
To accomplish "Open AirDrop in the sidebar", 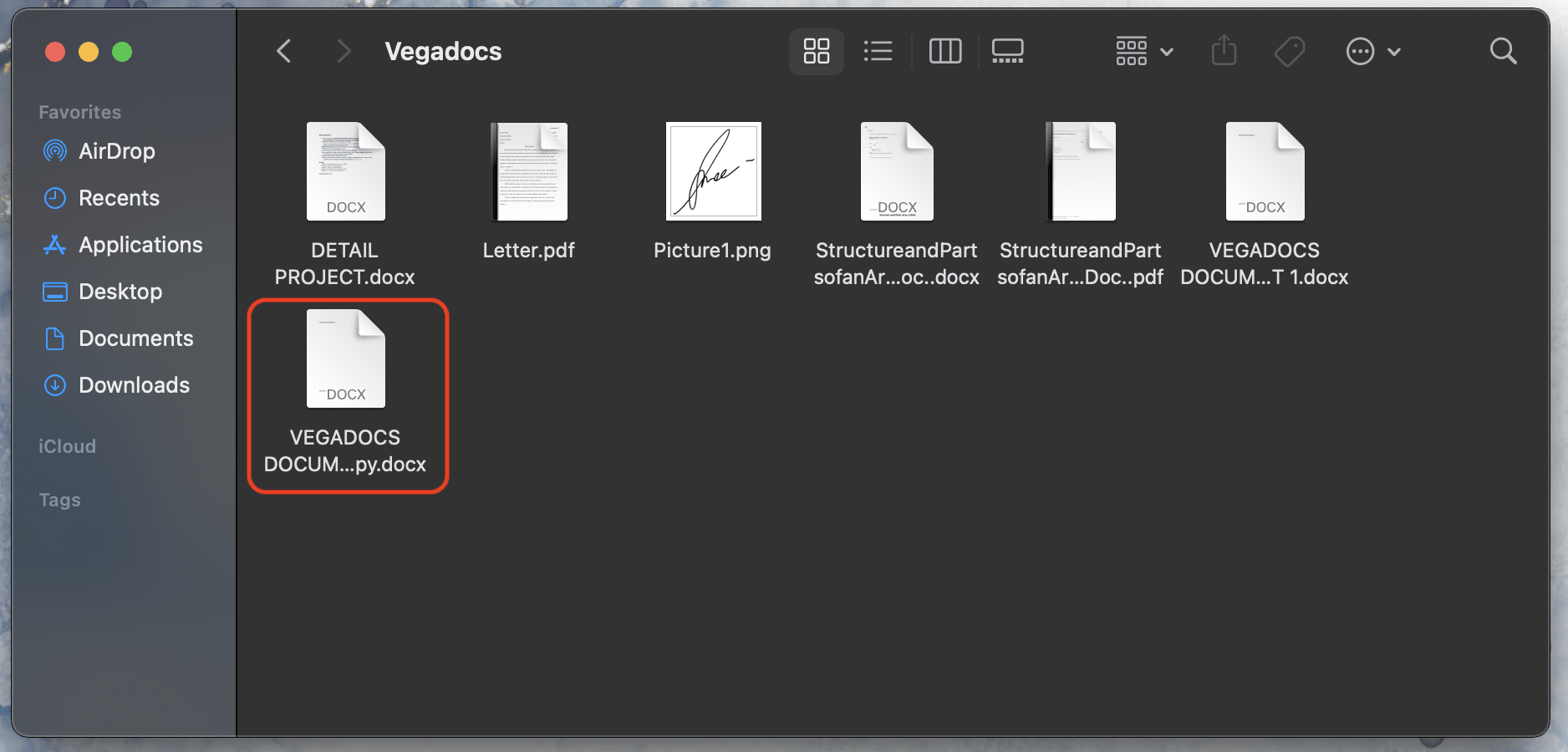I will [x=116, y=151].
